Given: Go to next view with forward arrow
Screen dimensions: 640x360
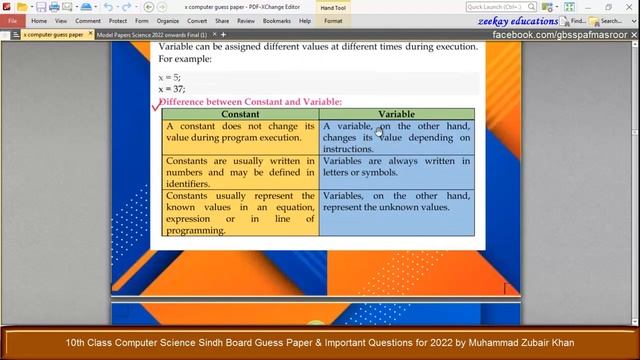Looking at the screenshot, I should [x=162, y=7].
